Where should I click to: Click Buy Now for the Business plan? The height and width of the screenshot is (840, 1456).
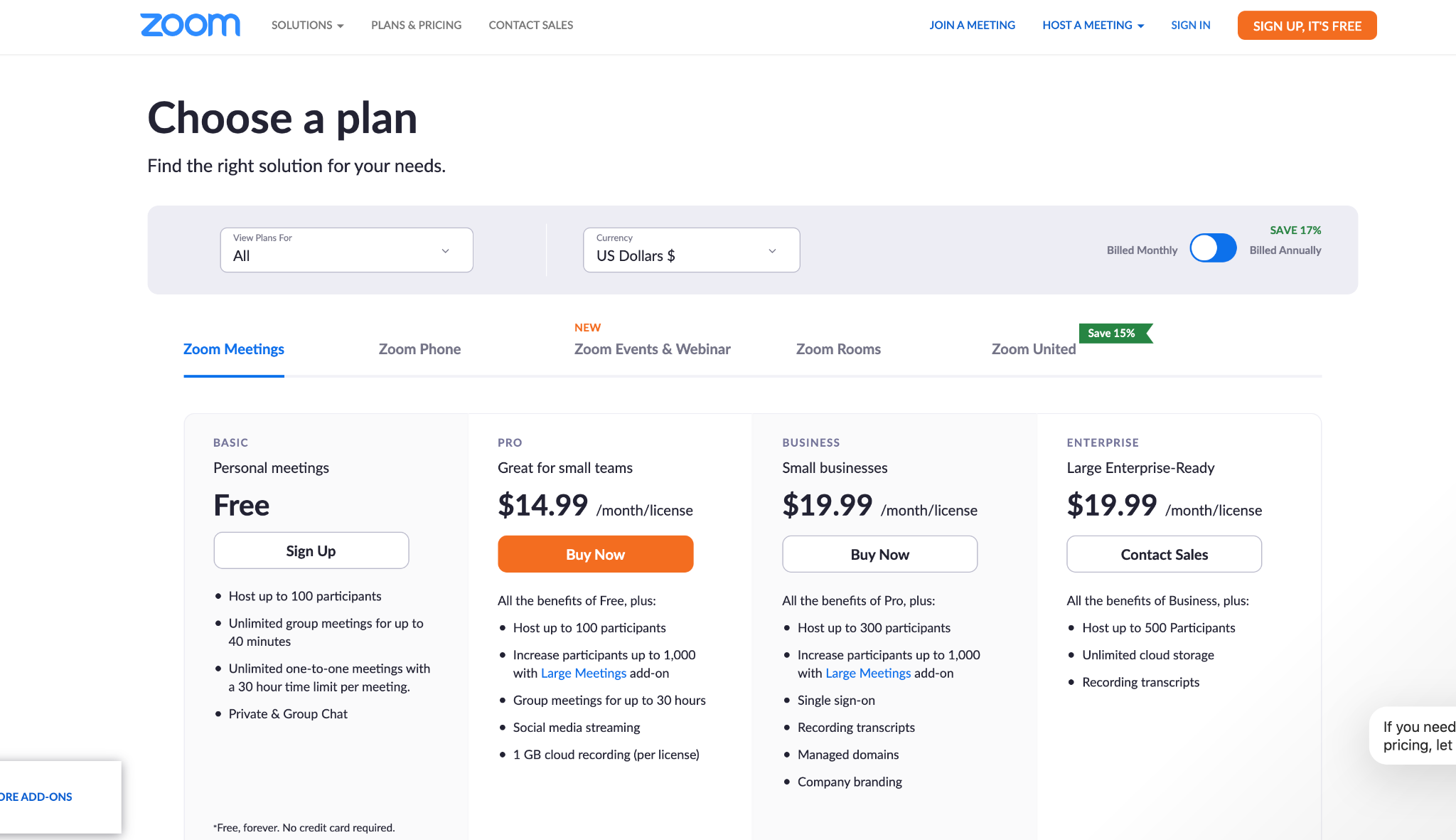(x=879, y=554)
